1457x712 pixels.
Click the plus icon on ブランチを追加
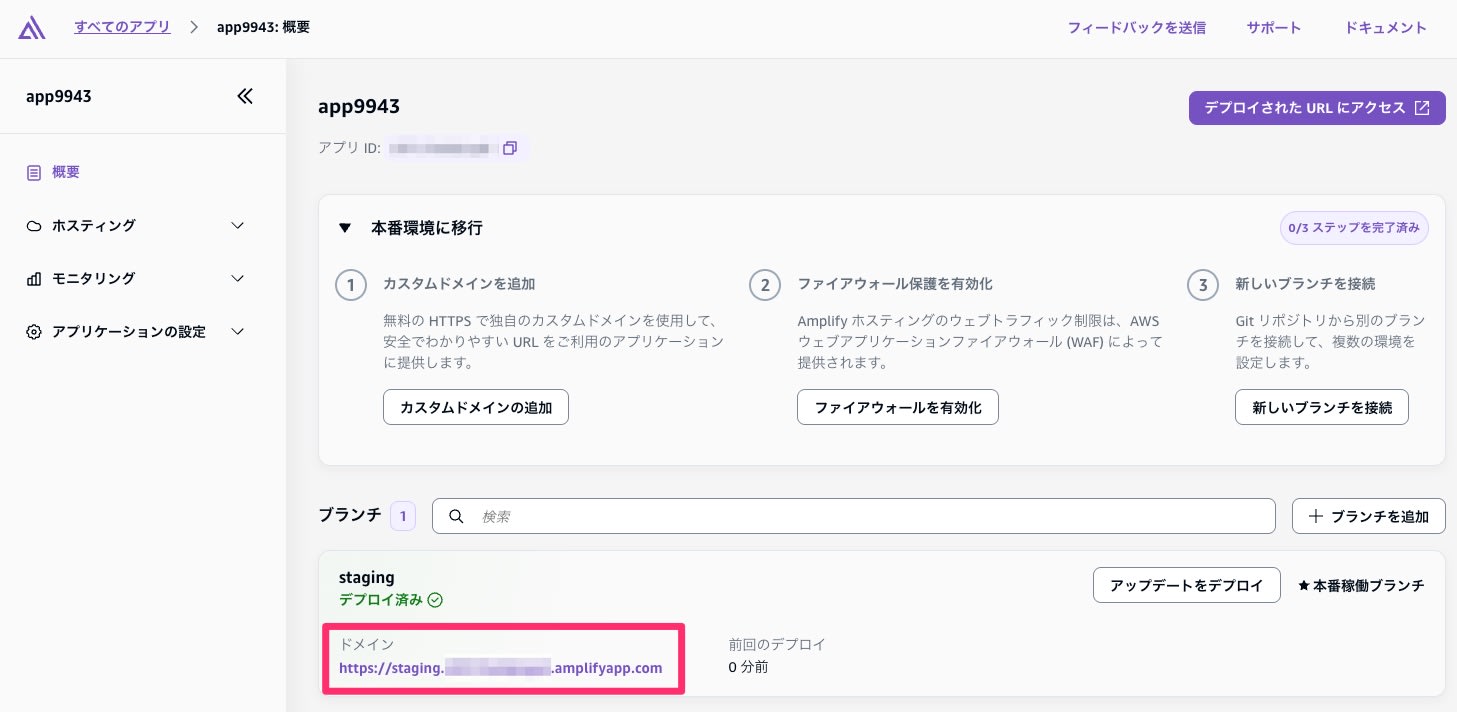coord(1316,516)
